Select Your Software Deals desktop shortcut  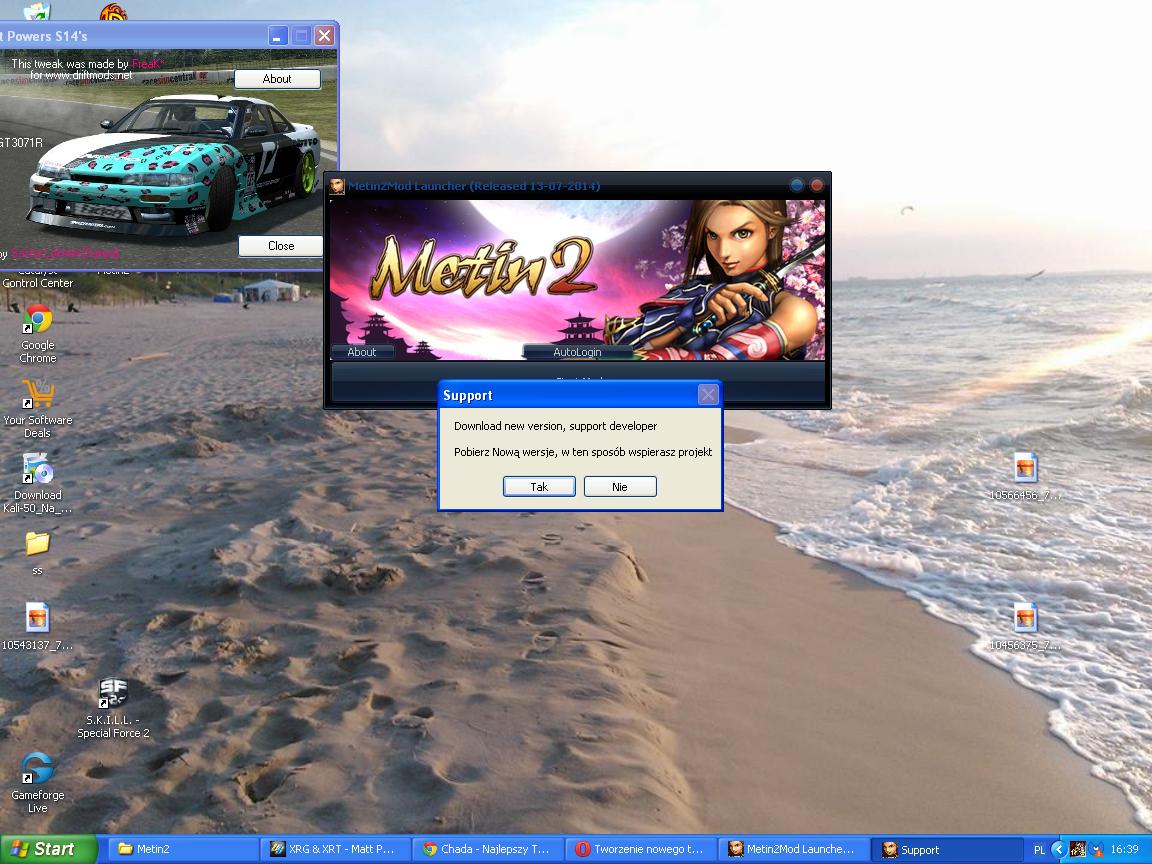(37, 409)
